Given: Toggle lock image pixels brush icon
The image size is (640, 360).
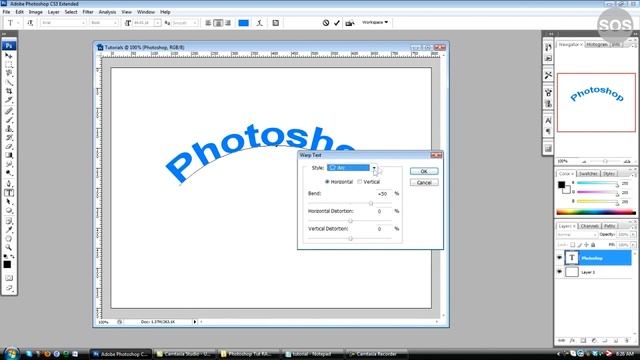Looking at the screenshot, I should point(579,245).
